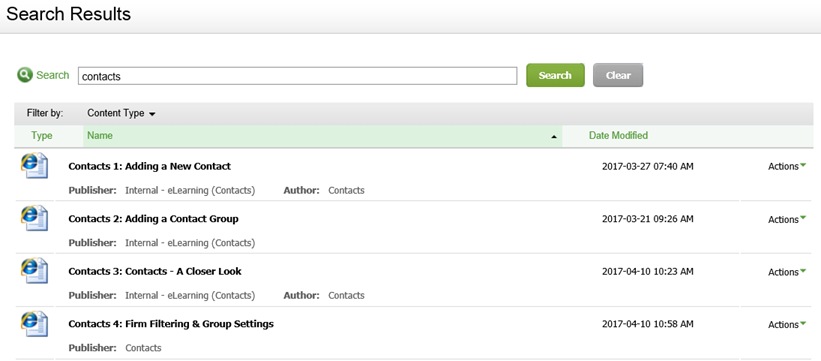The width and height of the screenshot is (821, 361).
Task: Click publisher text under Contacts 3
Action: click(190, 296)
